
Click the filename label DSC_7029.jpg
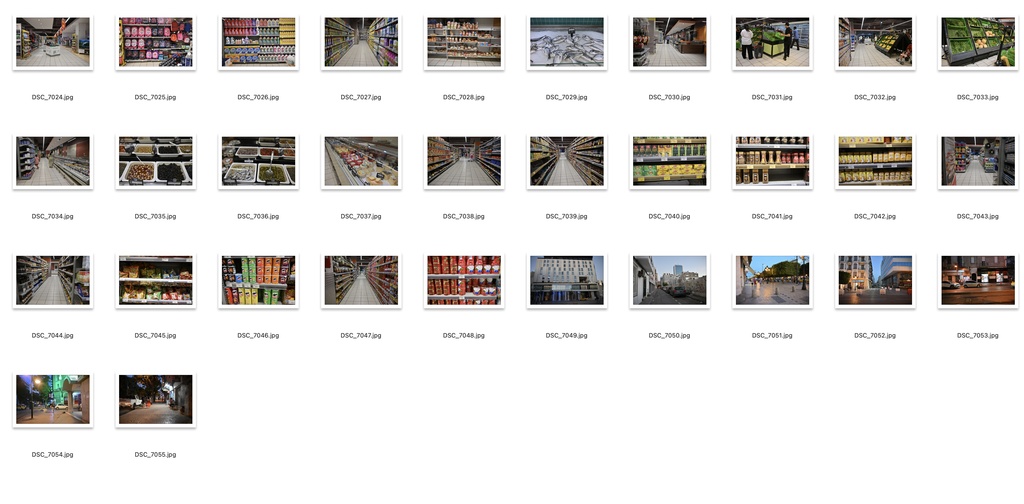pos(567,97)
